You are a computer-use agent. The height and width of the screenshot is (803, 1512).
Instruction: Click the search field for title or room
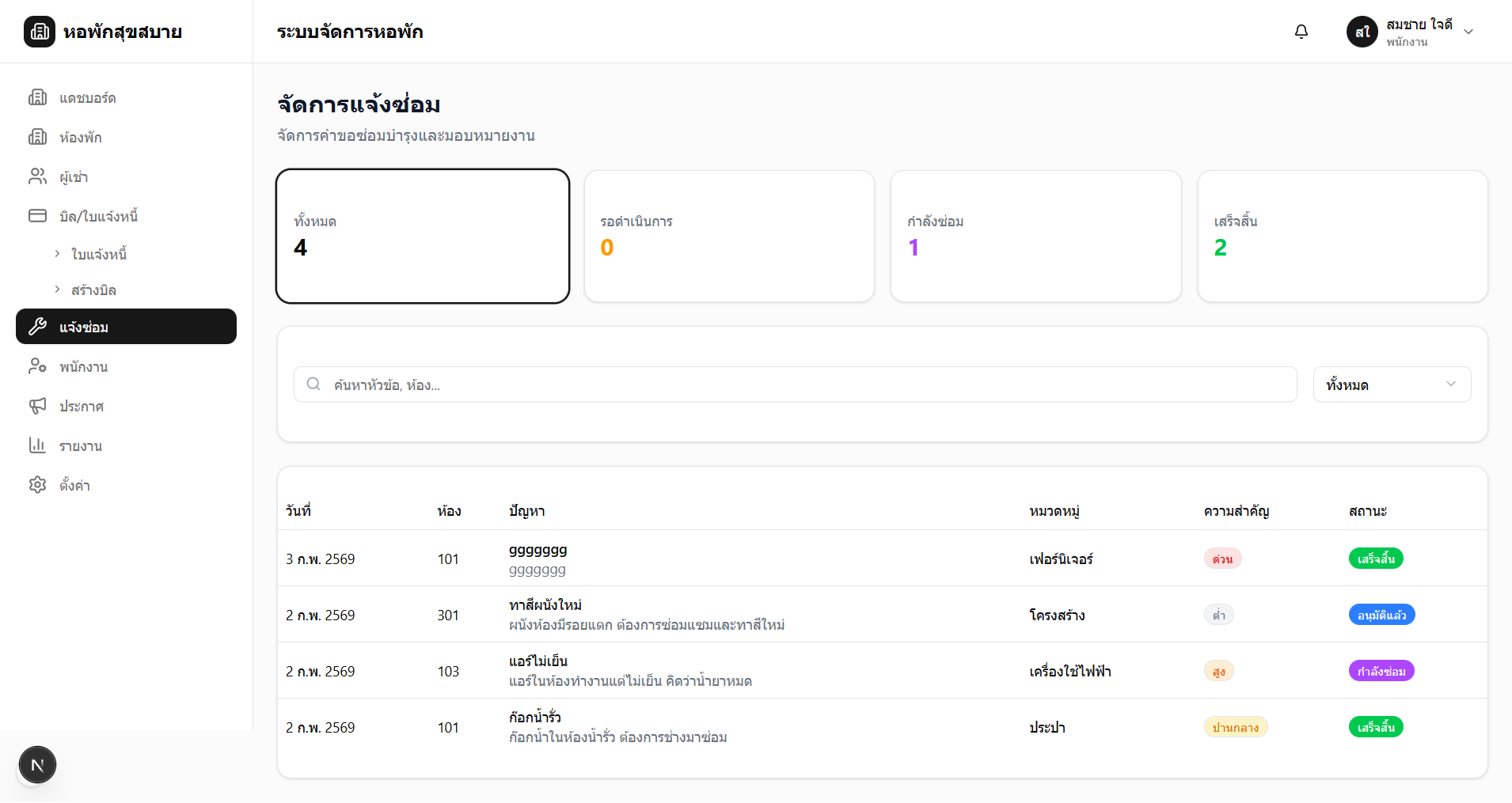point(795,384)
